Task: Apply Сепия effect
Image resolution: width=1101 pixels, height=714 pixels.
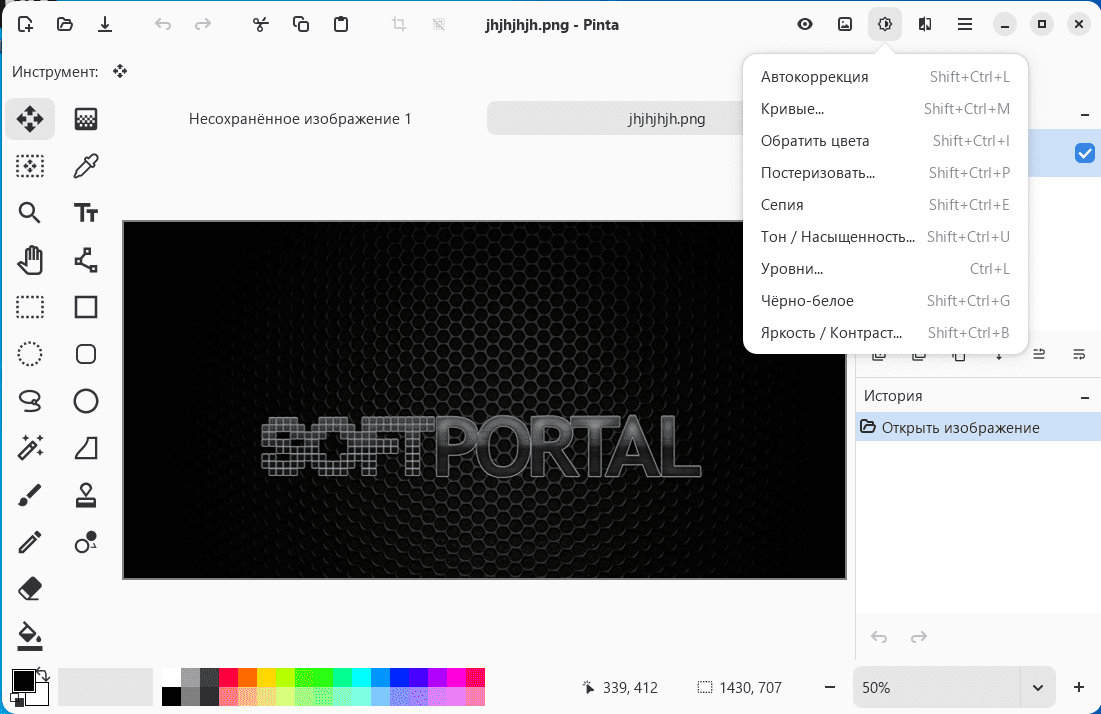Action: click(x=885, y=204)
